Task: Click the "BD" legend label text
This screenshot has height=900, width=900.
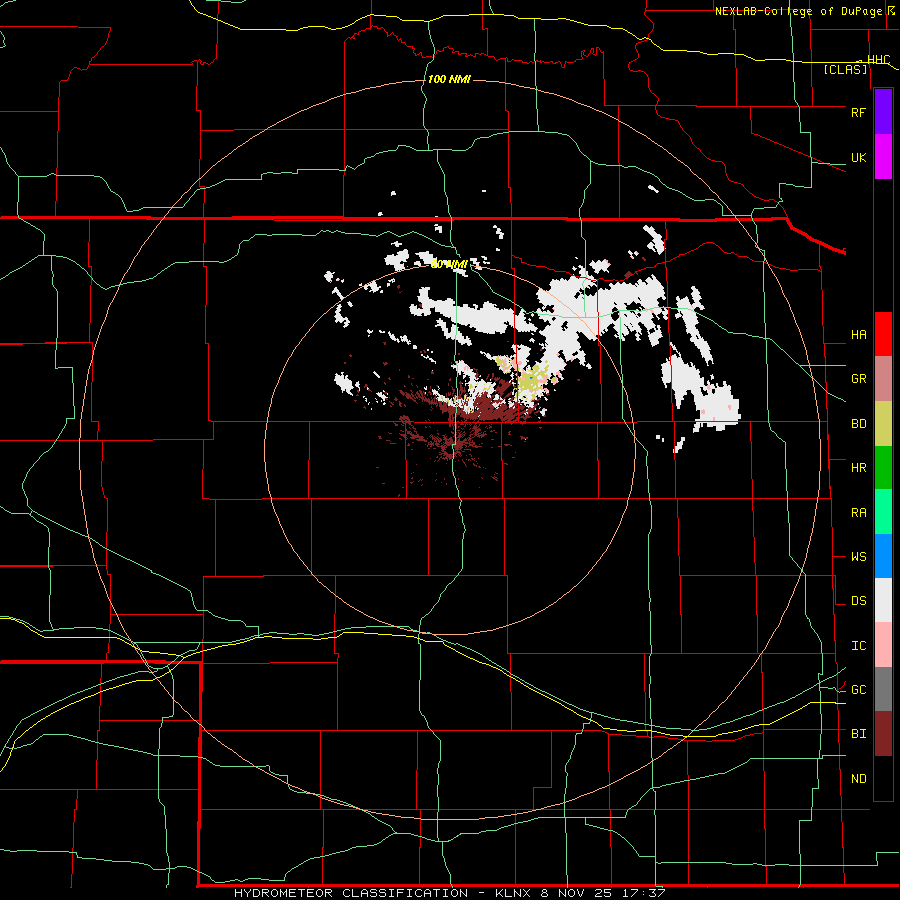Action: pos(858,424)
